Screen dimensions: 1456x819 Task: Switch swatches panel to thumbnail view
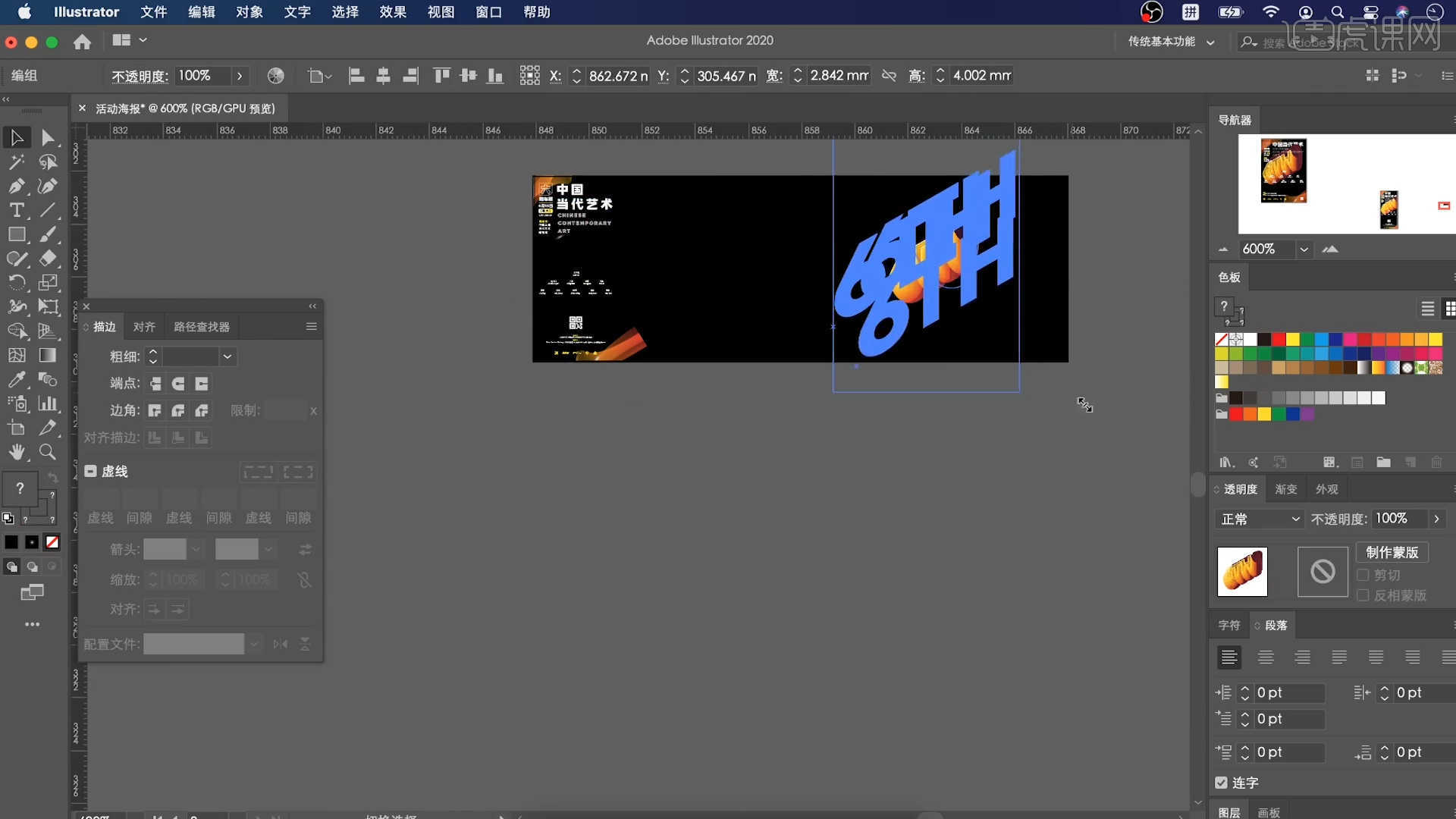1450,308
